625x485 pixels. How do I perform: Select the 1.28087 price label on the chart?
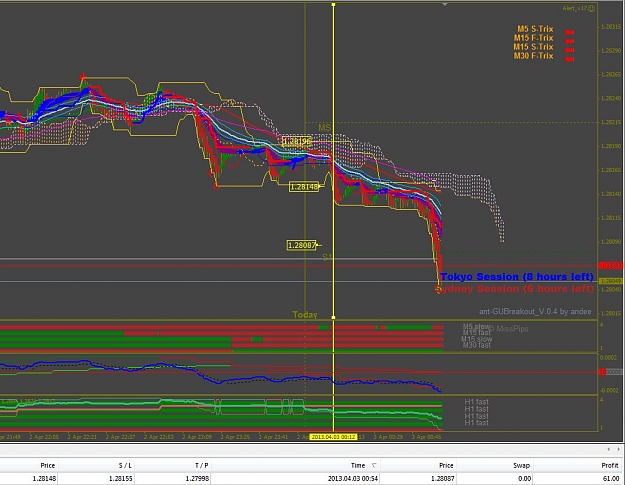(302, 245)
